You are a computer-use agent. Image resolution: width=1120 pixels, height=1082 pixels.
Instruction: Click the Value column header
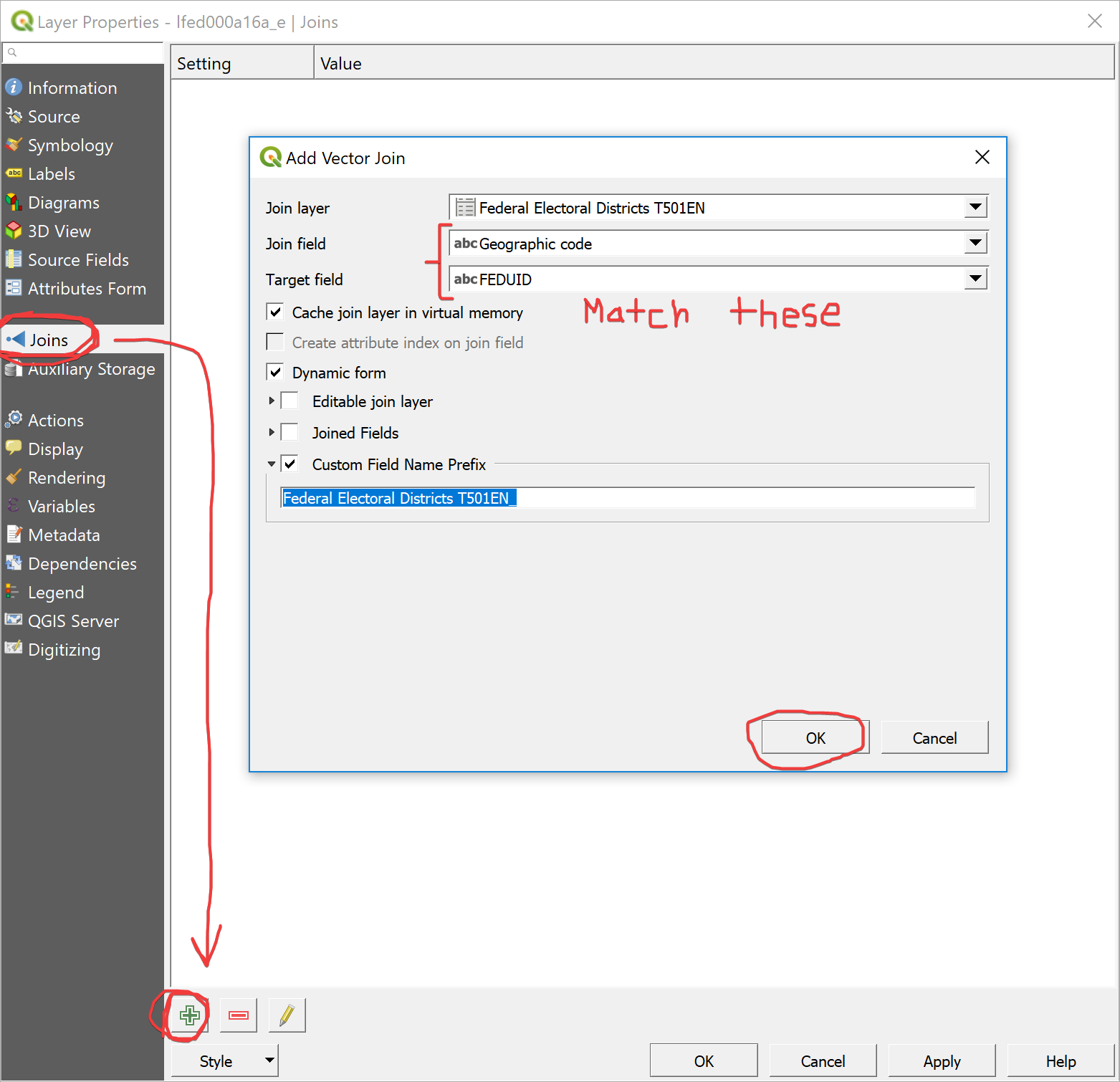pyautogui.click(x=714, y=63)
